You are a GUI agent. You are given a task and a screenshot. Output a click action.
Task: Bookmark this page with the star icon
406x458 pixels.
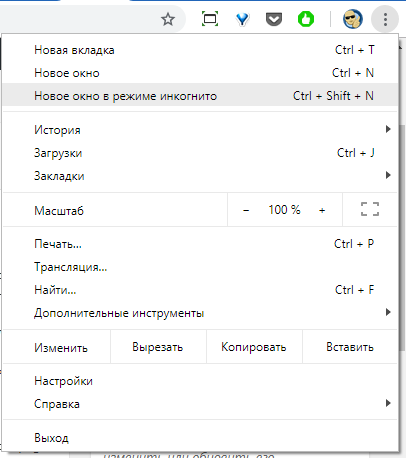point(168,19)
